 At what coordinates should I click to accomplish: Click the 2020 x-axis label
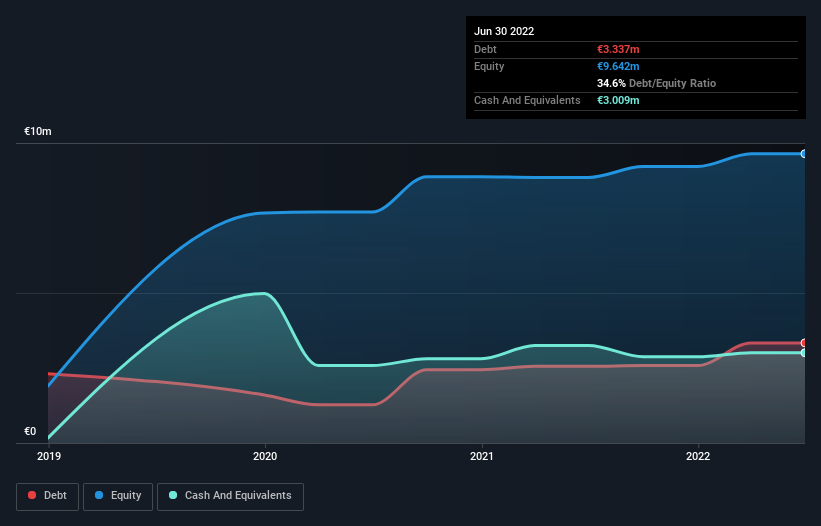click(x=265, y=456)
